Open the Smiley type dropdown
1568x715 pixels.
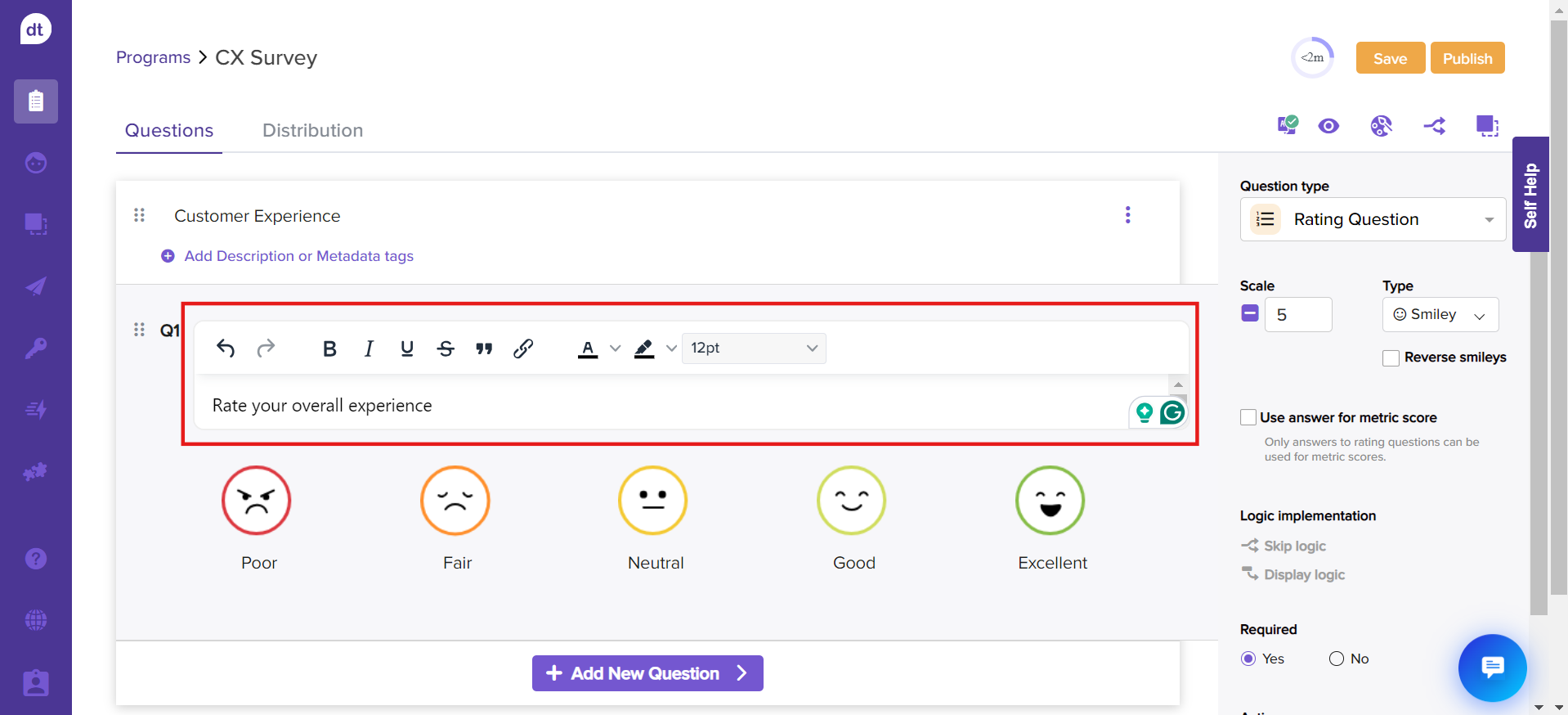1440,315
